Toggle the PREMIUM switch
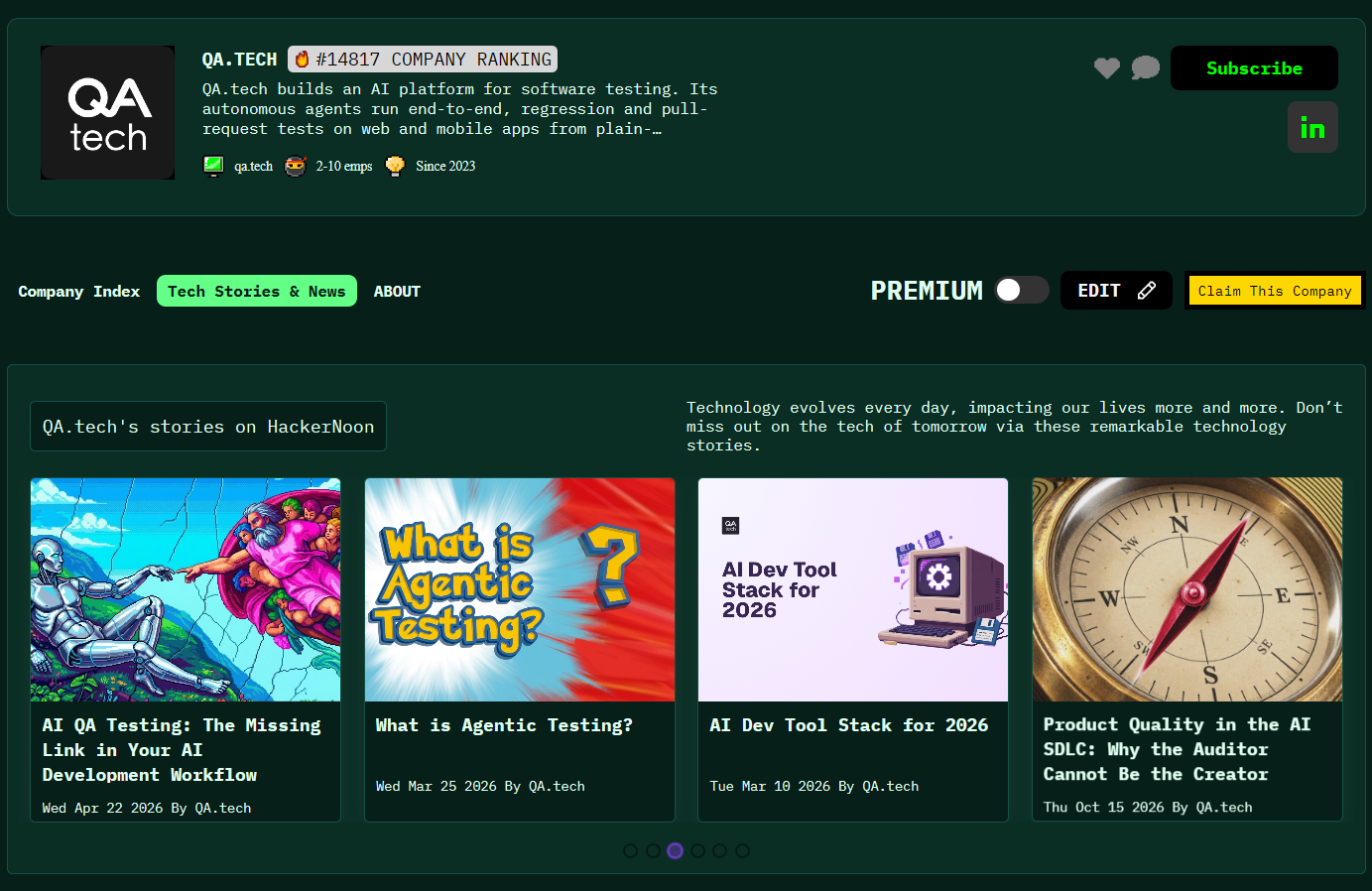This screenshot has height=891, width=1372. pyautogui.click(x=1022, y=290)
